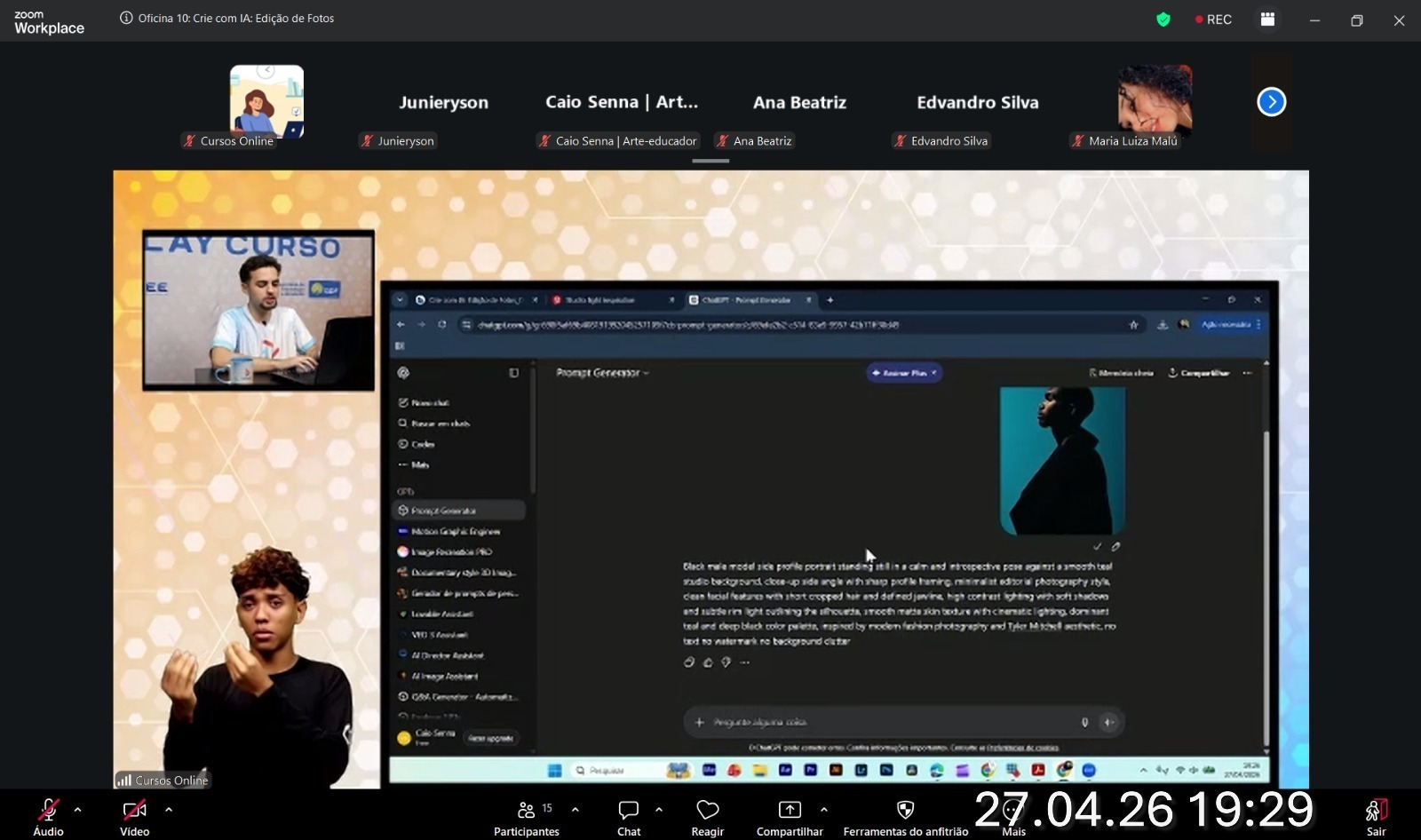Select the Maria Luiza Malú thumbnail
Image resolution: width=1421 pixels, height=840 pixels.
coord(1155,99)
